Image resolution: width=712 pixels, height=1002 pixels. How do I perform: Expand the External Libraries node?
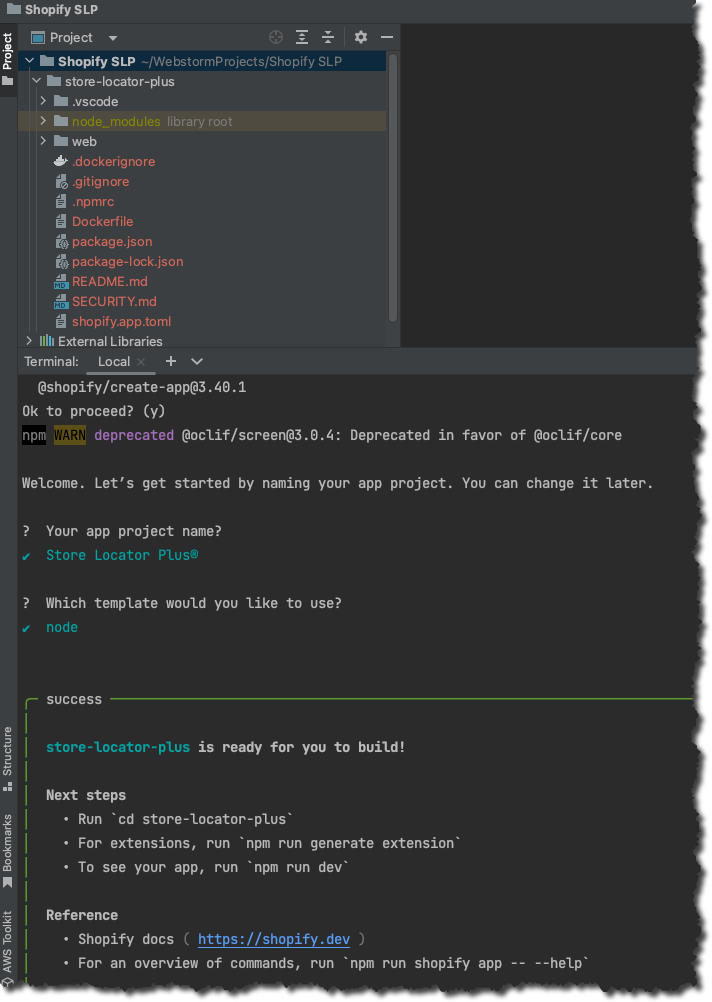(28, 341)
